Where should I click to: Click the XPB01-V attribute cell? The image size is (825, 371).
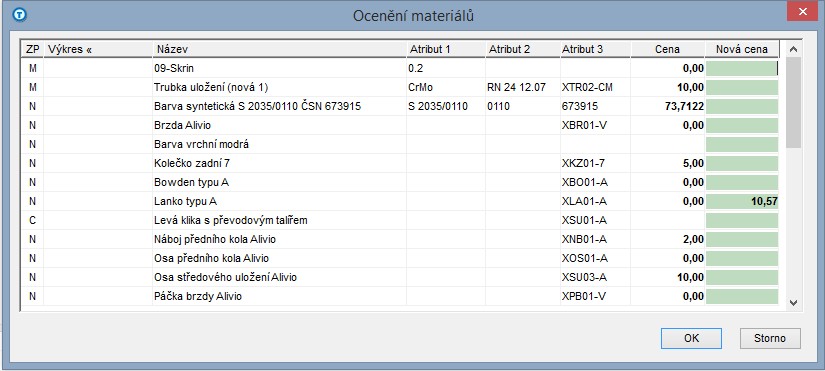584,296
